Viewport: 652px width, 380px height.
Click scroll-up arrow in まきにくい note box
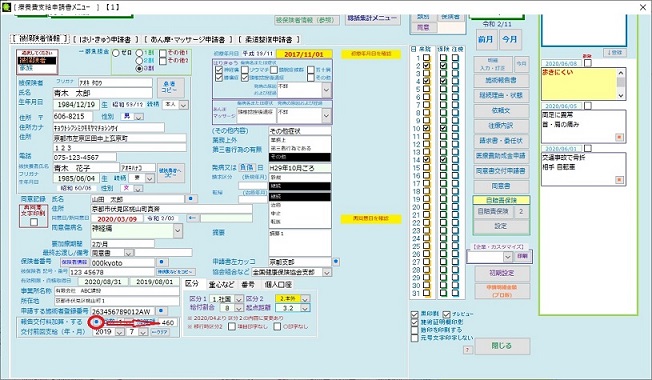(621, 73)
